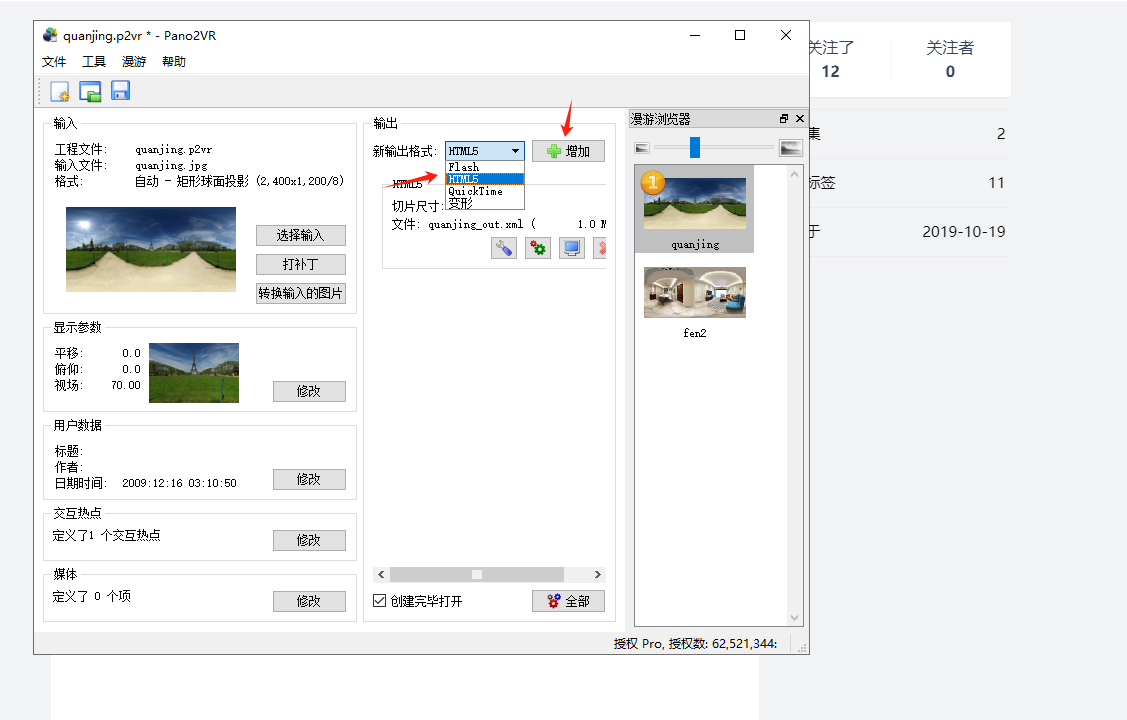
Task: Click the monitor preview output icon
Action: (x=572, y=248)
